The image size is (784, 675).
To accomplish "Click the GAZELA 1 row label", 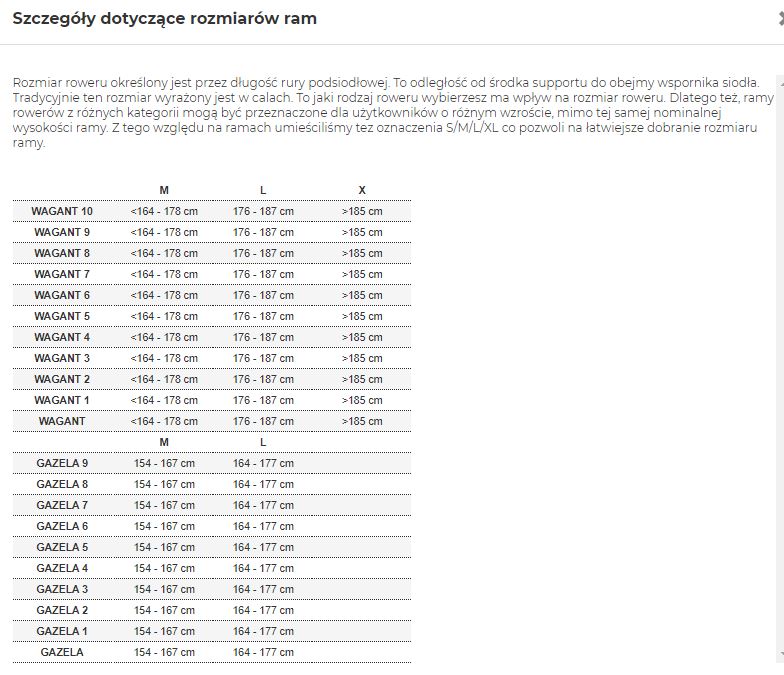I will tap(62, 632).
